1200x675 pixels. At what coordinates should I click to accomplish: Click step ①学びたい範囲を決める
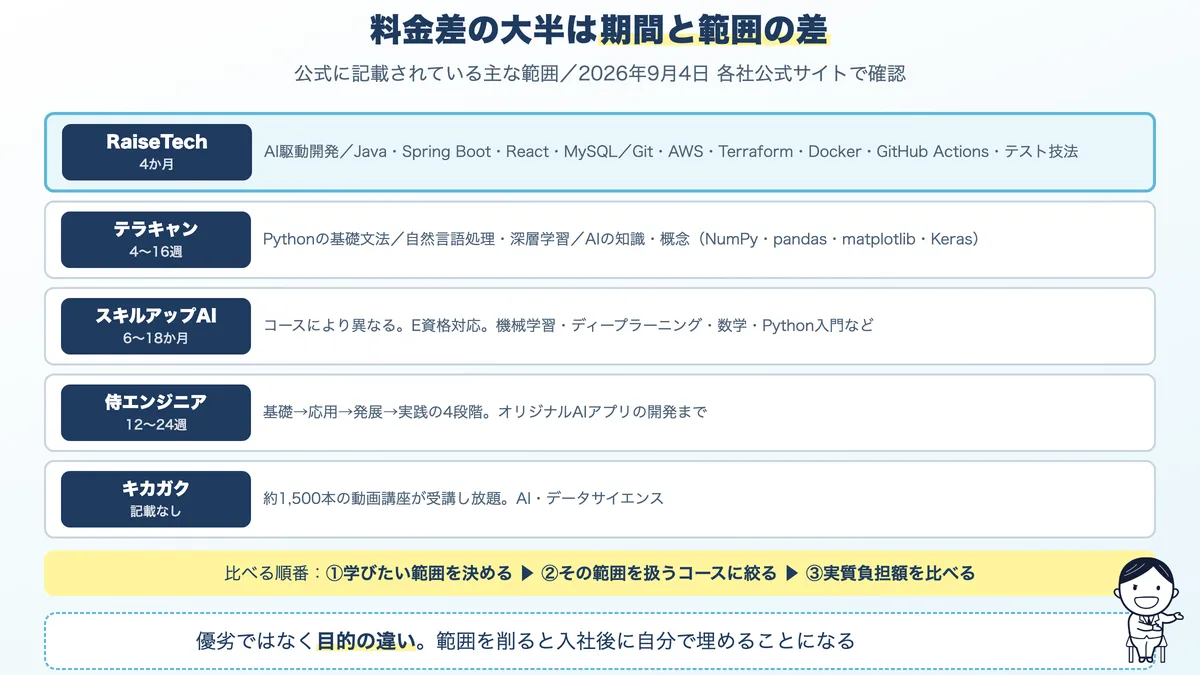(x=419, y=573)
